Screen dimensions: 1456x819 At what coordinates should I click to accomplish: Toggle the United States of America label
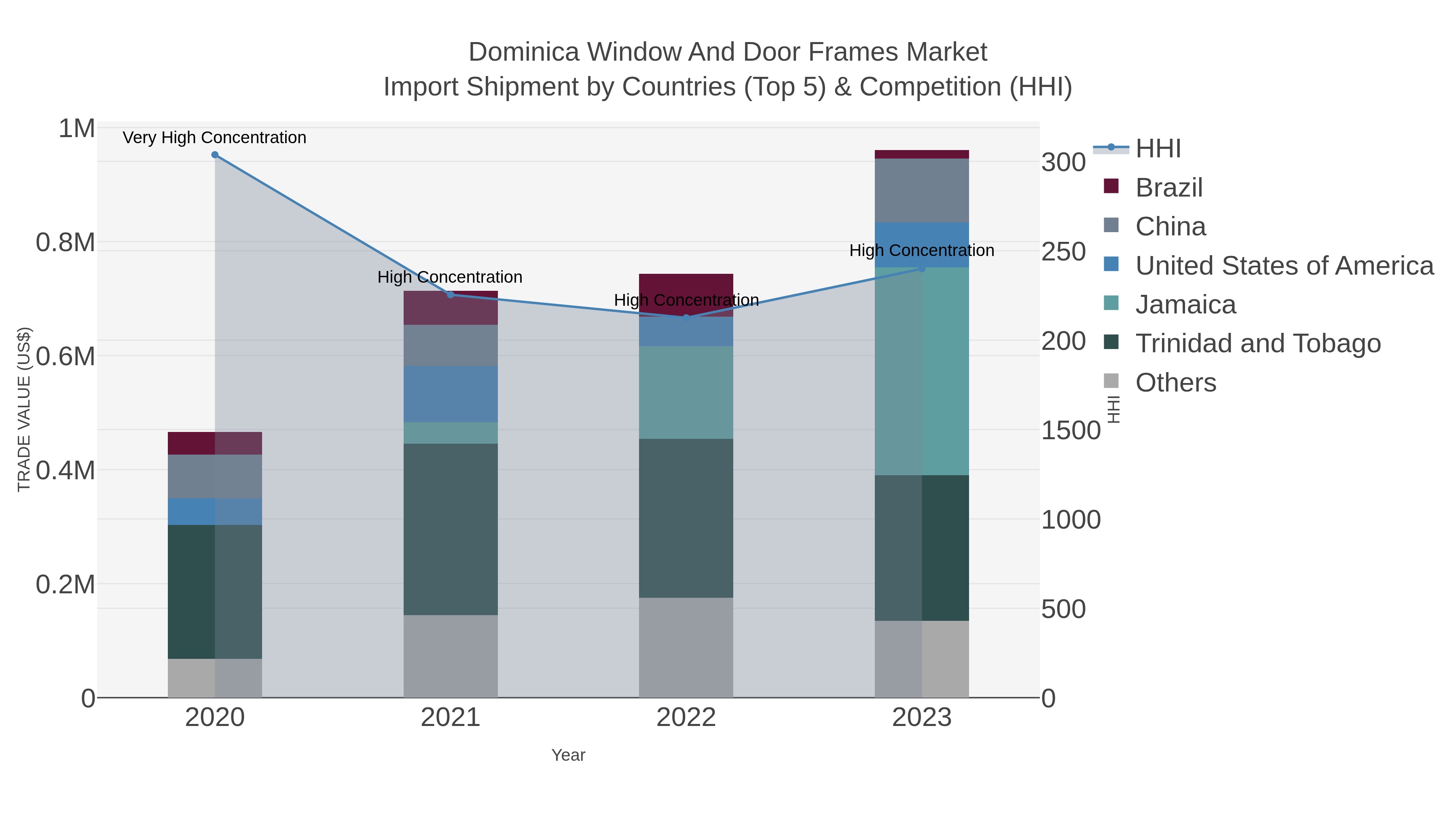1285,266
